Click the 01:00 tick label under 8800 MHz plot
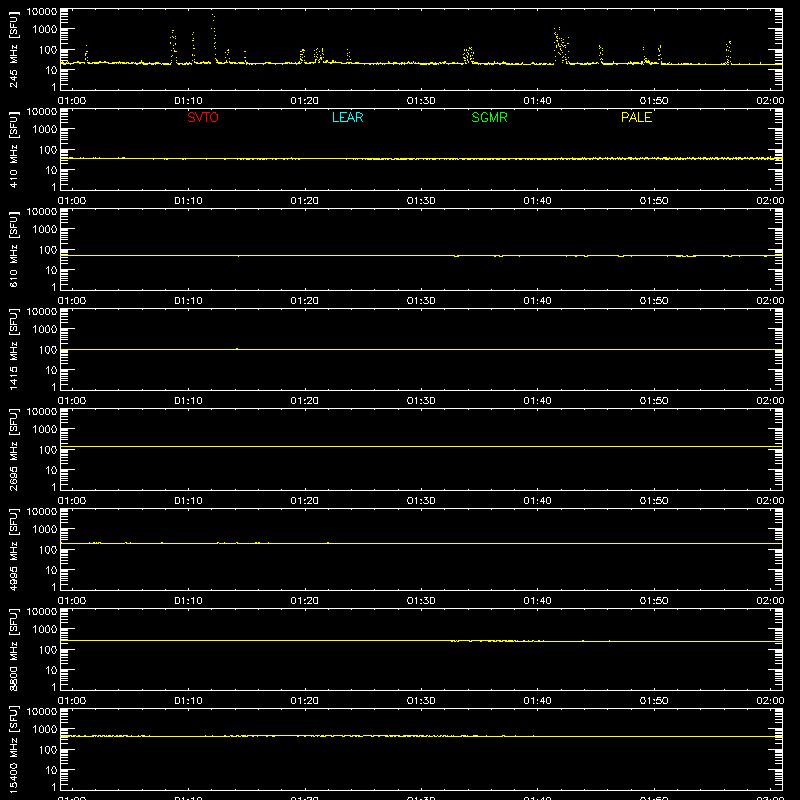Screen dimensions: 800x800 pyautogui.click(x=72, y=701)
